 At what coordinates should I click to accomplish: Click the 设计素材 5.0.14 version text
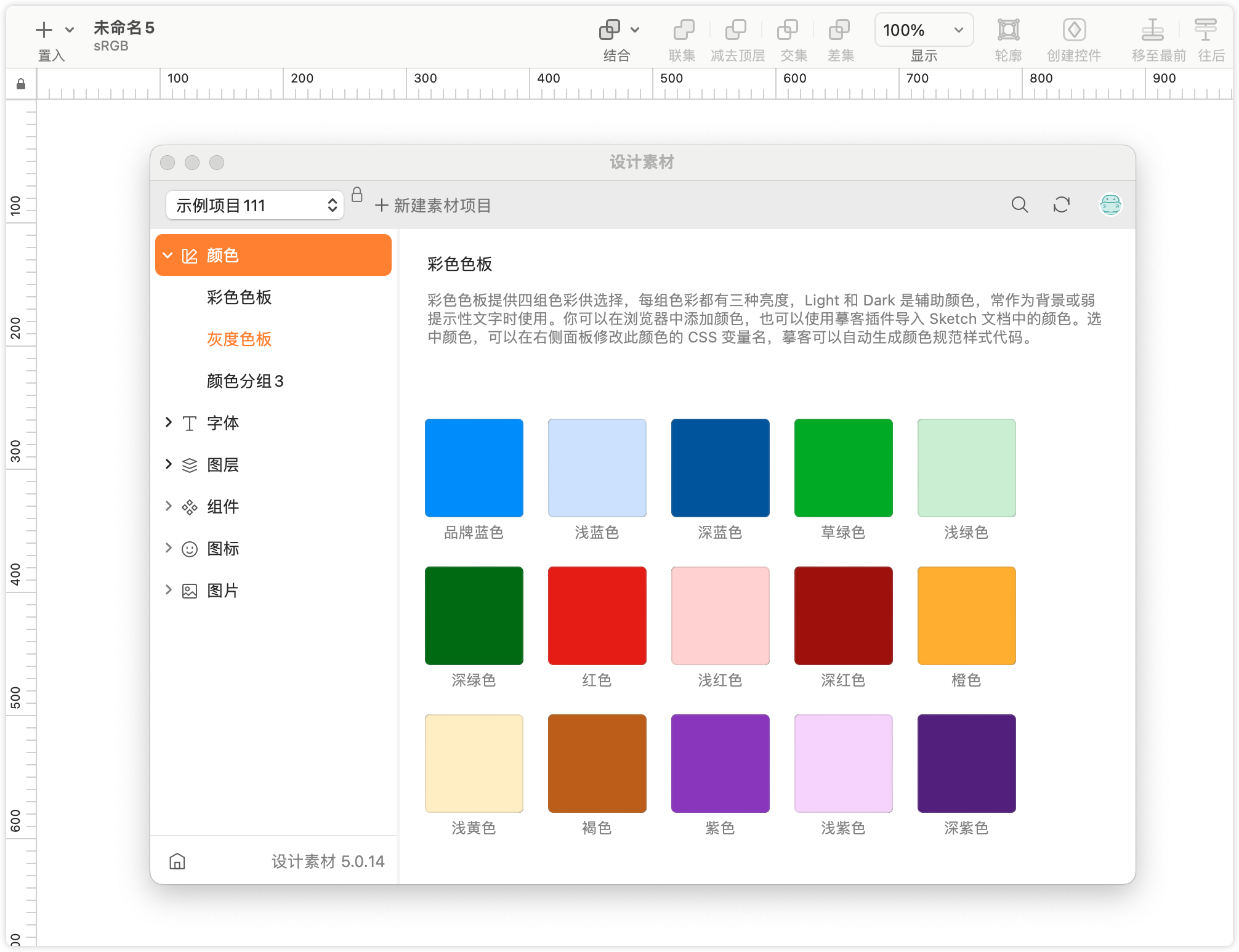pyautogui.click(x=328, y=861)
